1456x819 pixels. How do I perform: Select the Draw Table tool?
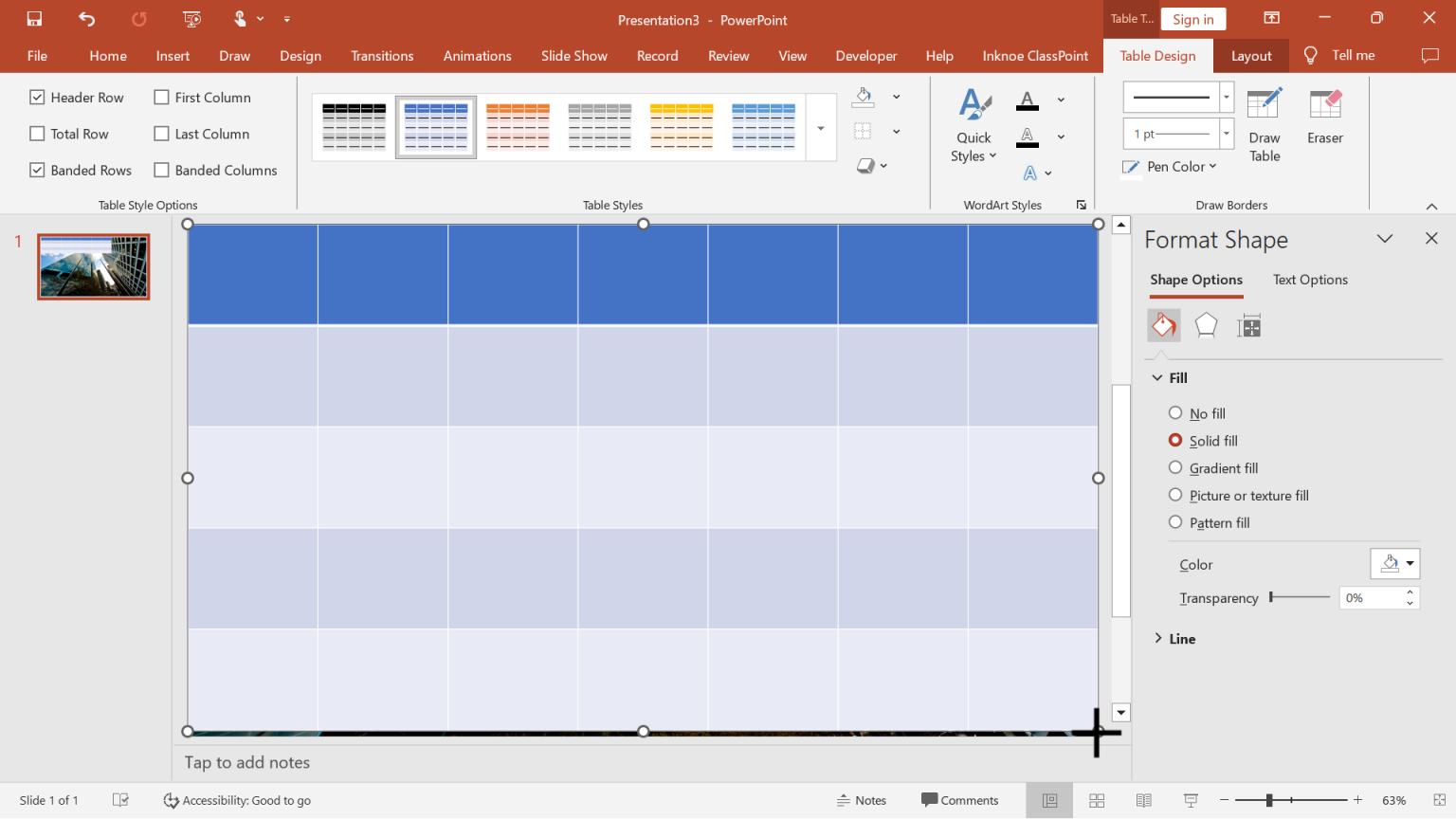point(1265,123)
